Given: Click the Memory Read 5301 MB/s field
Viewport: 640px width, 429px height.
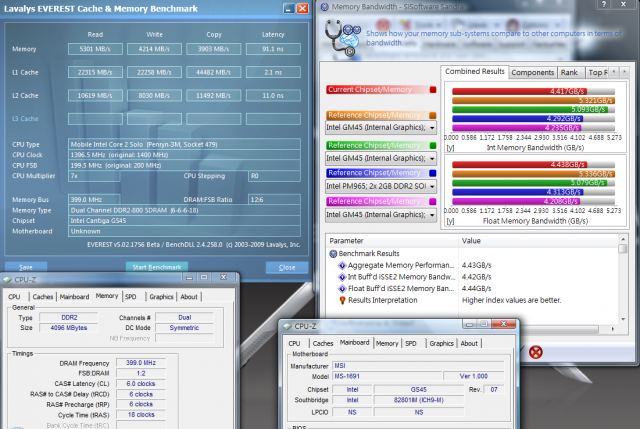Looking at the screenshot, I should (95, 49).
